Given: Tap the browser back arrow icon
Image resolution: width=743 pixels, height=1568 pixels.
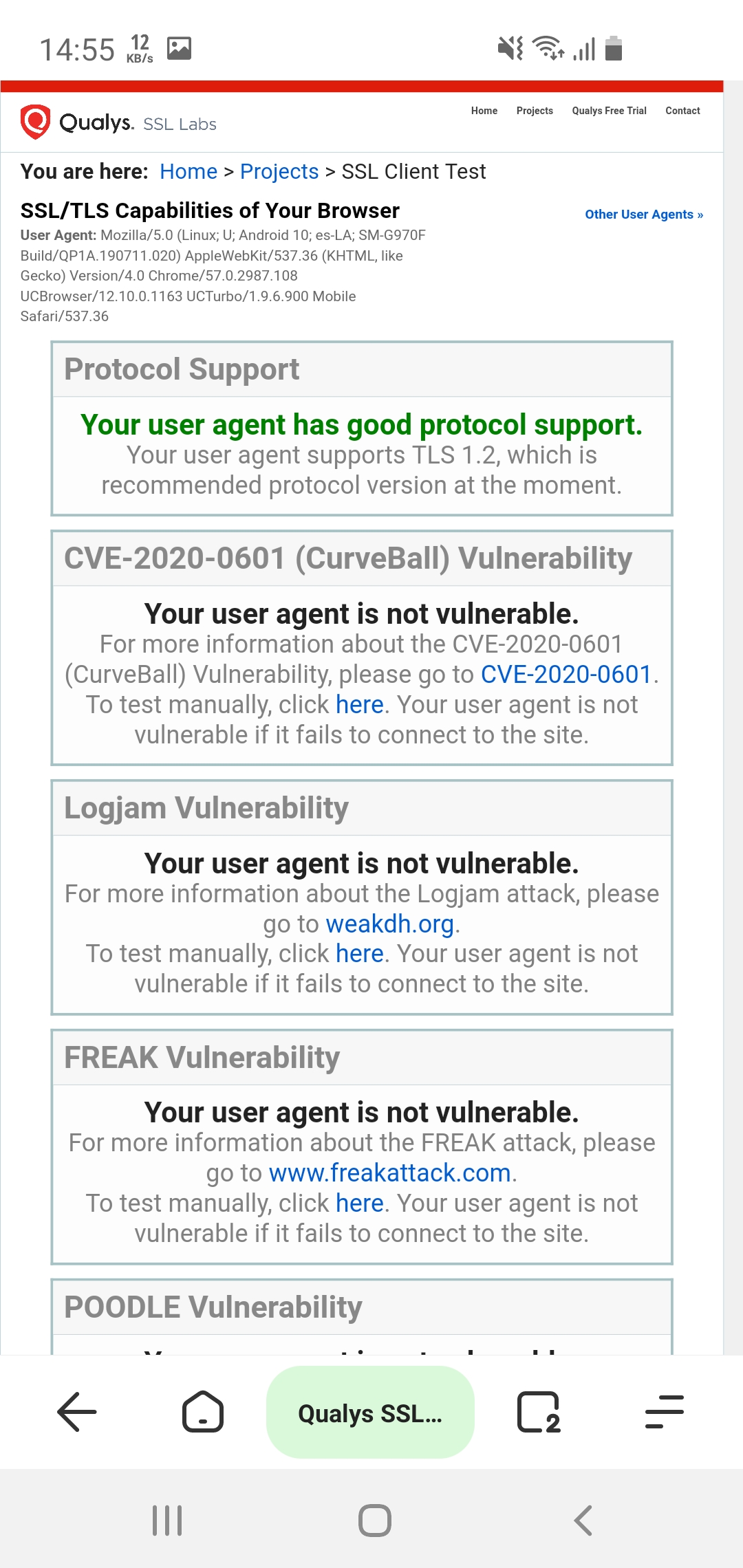Looking at the screenshot, I should click(77, 1412).
